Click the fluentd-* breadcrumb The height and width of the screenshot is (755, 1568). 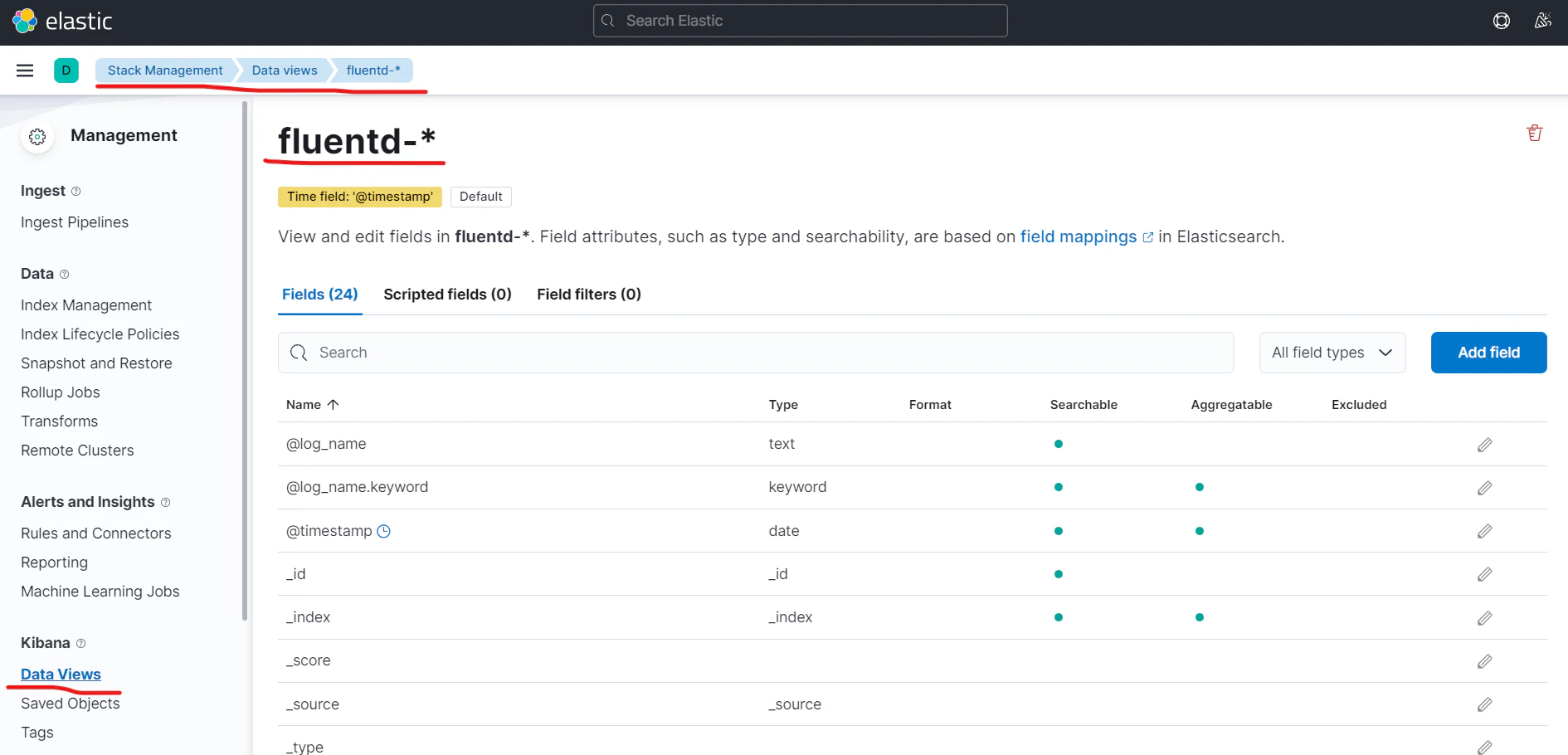click(373, 71)
